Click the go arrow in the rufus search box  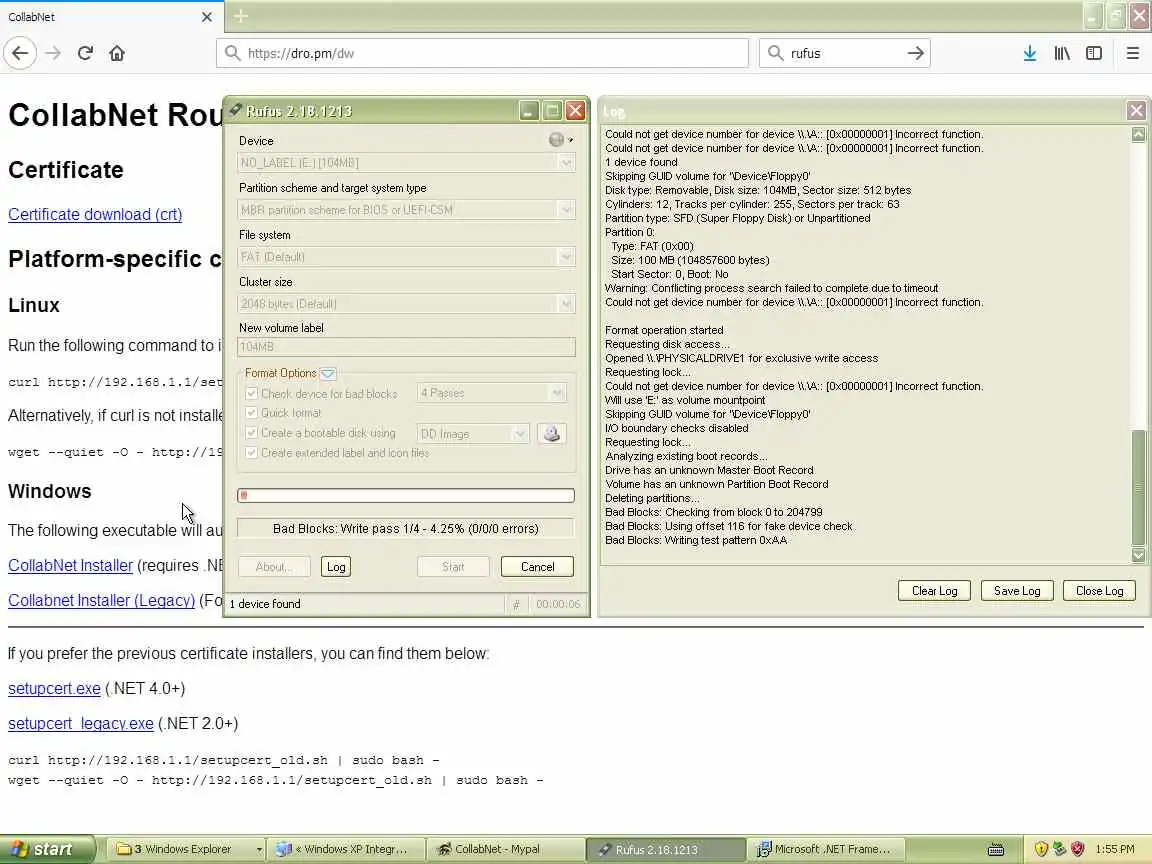coord(915,53)
